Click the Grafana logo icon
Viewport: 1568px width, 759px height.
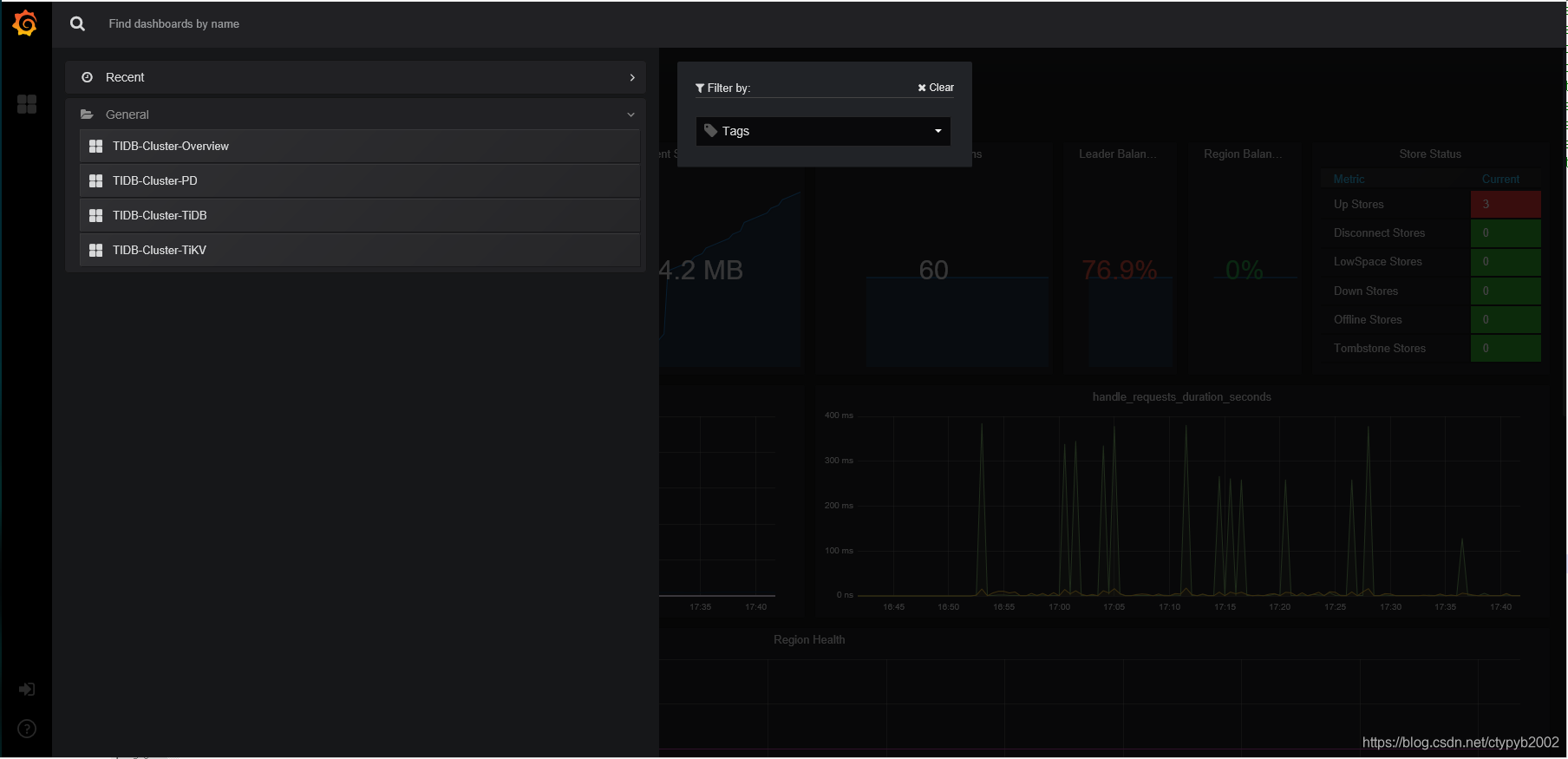pos(25,23)
